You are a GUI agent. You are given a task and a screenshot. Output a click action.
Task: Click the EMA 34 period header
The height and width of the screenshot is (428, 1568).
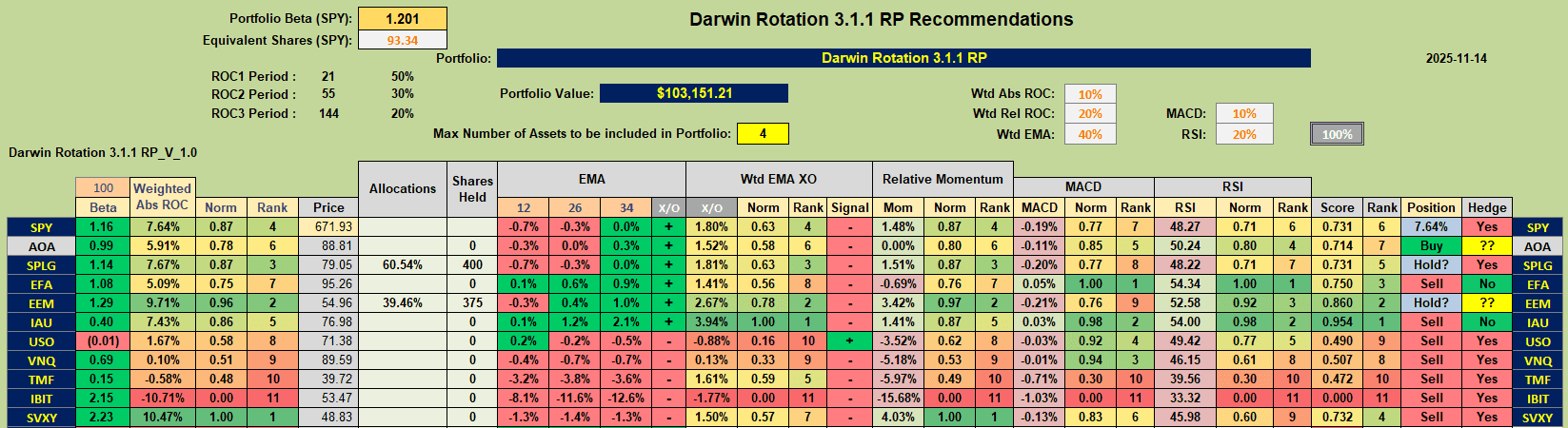pyautogui.click(x=625, y=207)
